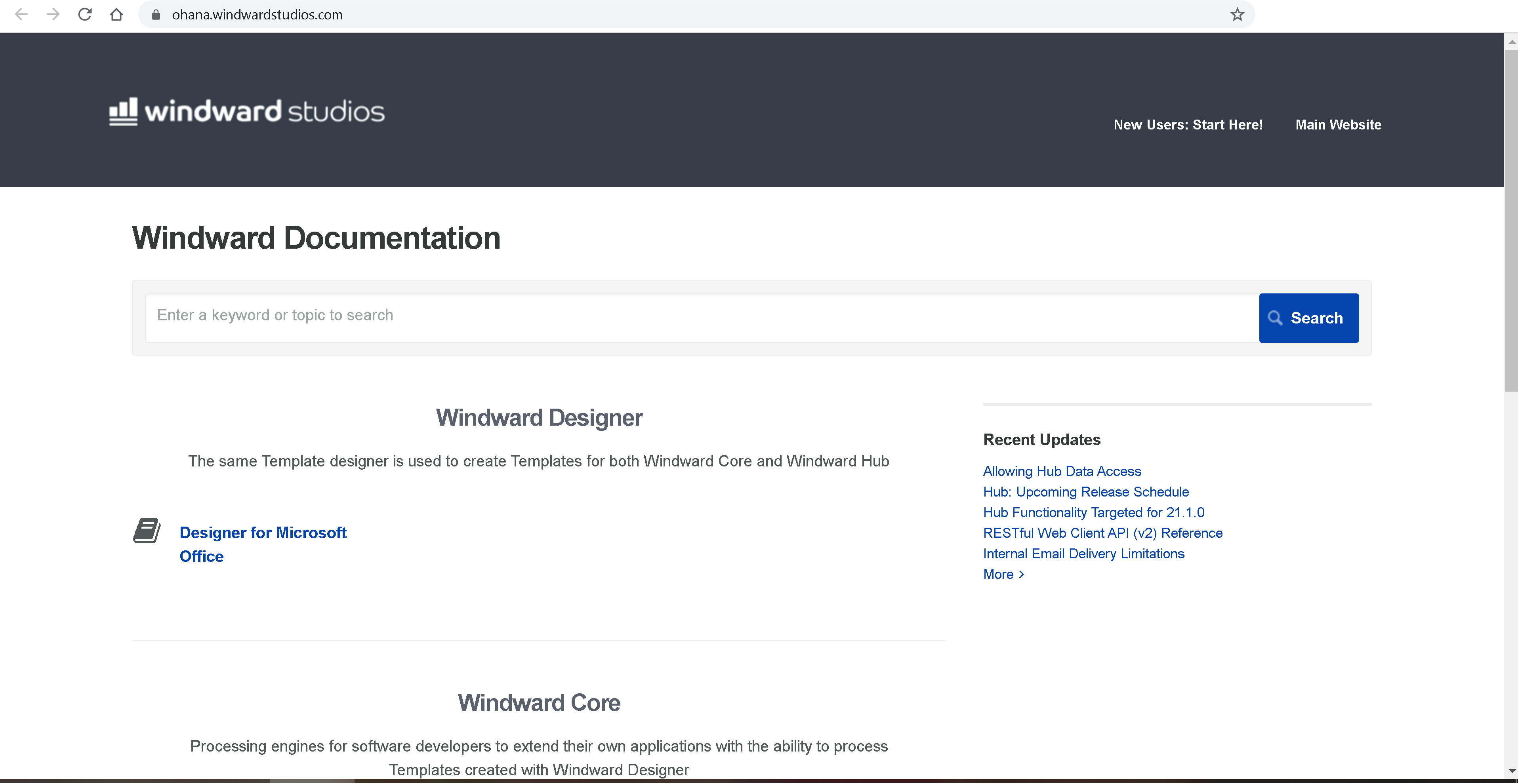The height and width of the screenshot is (784, 1518).
Task: Bookmark page with the star icon
Action: (1237, 15)
